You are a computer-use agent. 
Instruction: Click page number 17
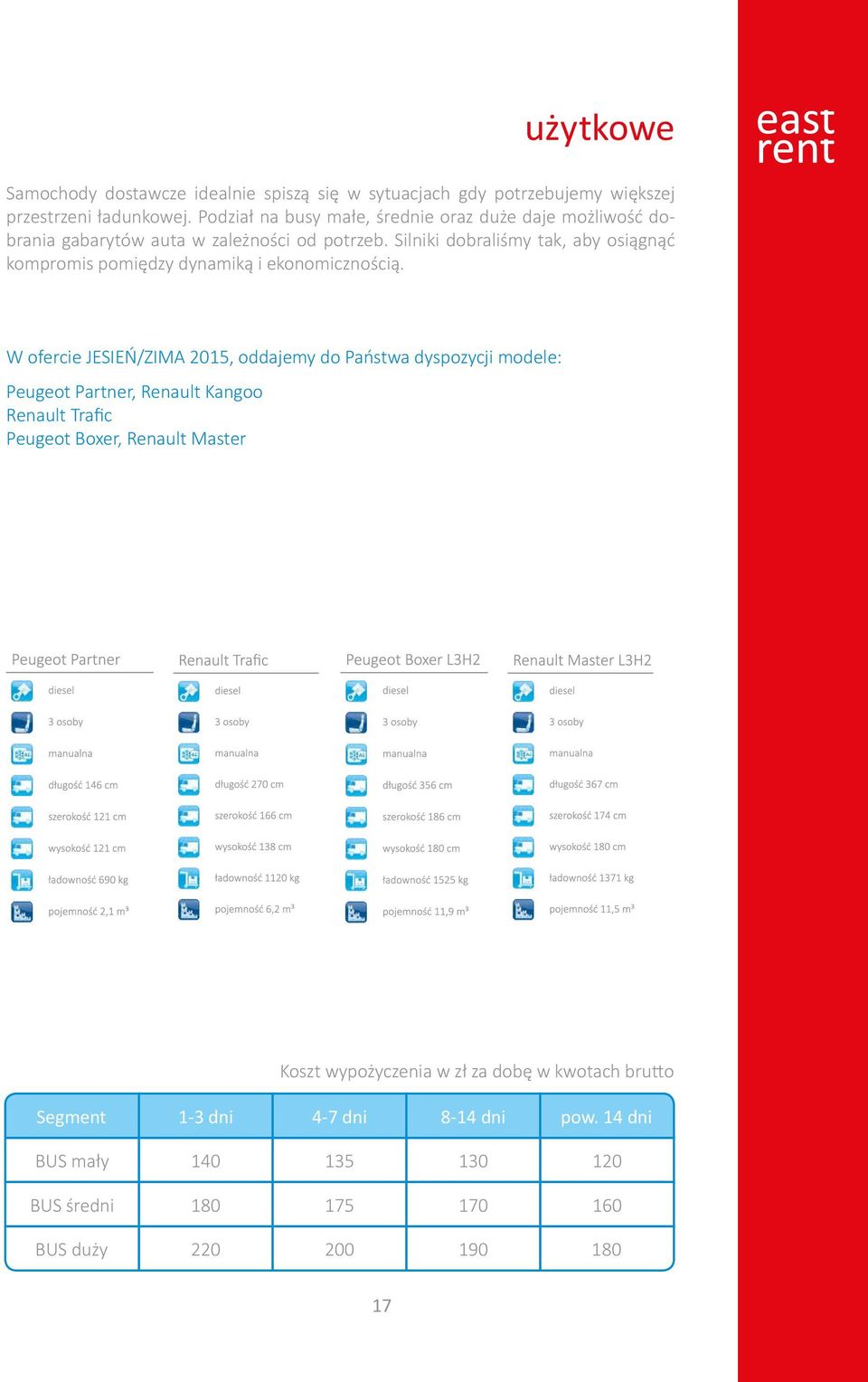point(382,1306)
